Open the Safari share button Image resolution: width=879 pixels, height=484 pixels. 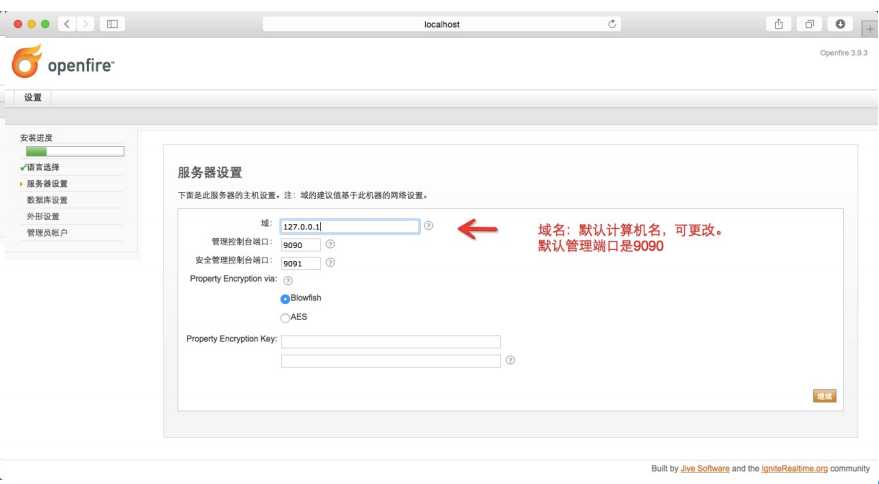pyautogui.click(x=779, y=24)
